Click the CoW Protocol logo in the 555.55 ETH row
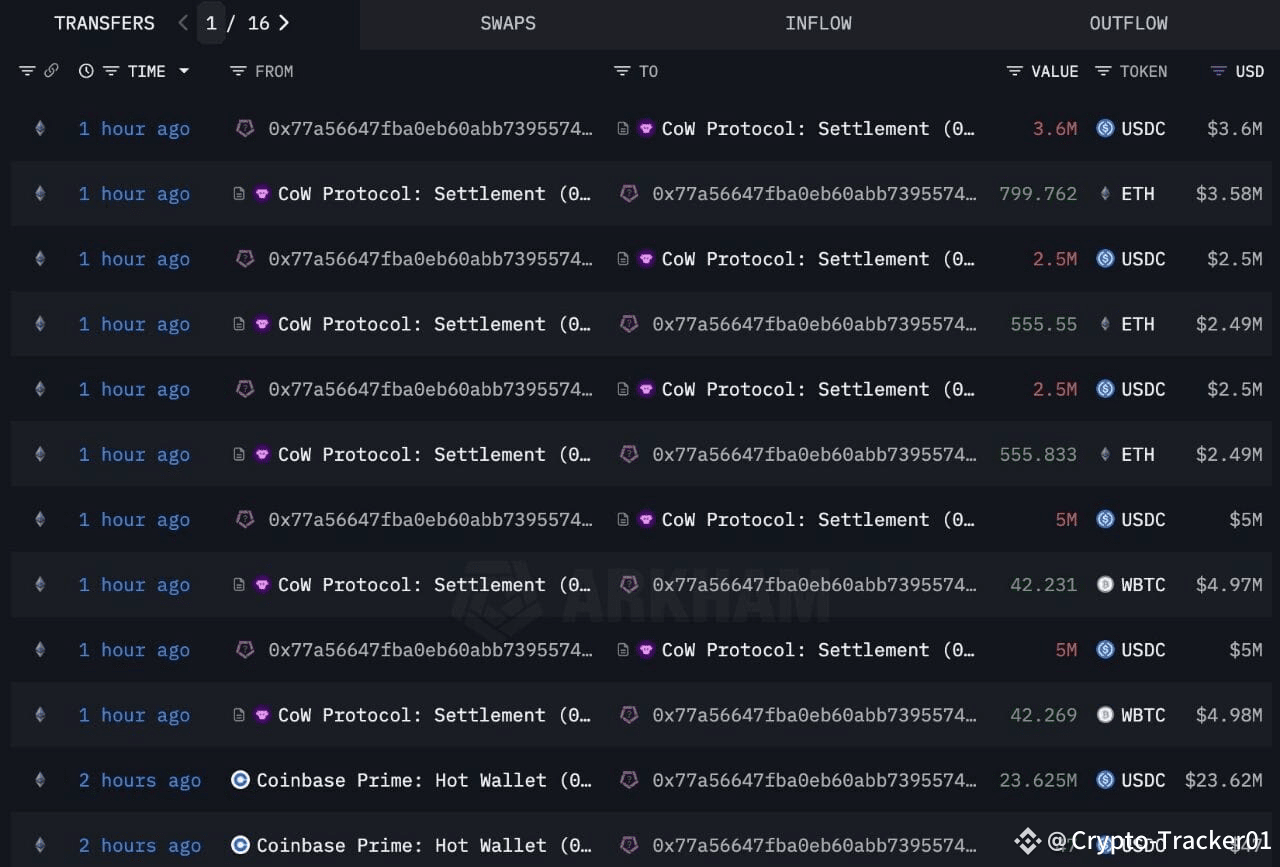The height and width of the screenshot is (867, 1280). pos(262,323)
